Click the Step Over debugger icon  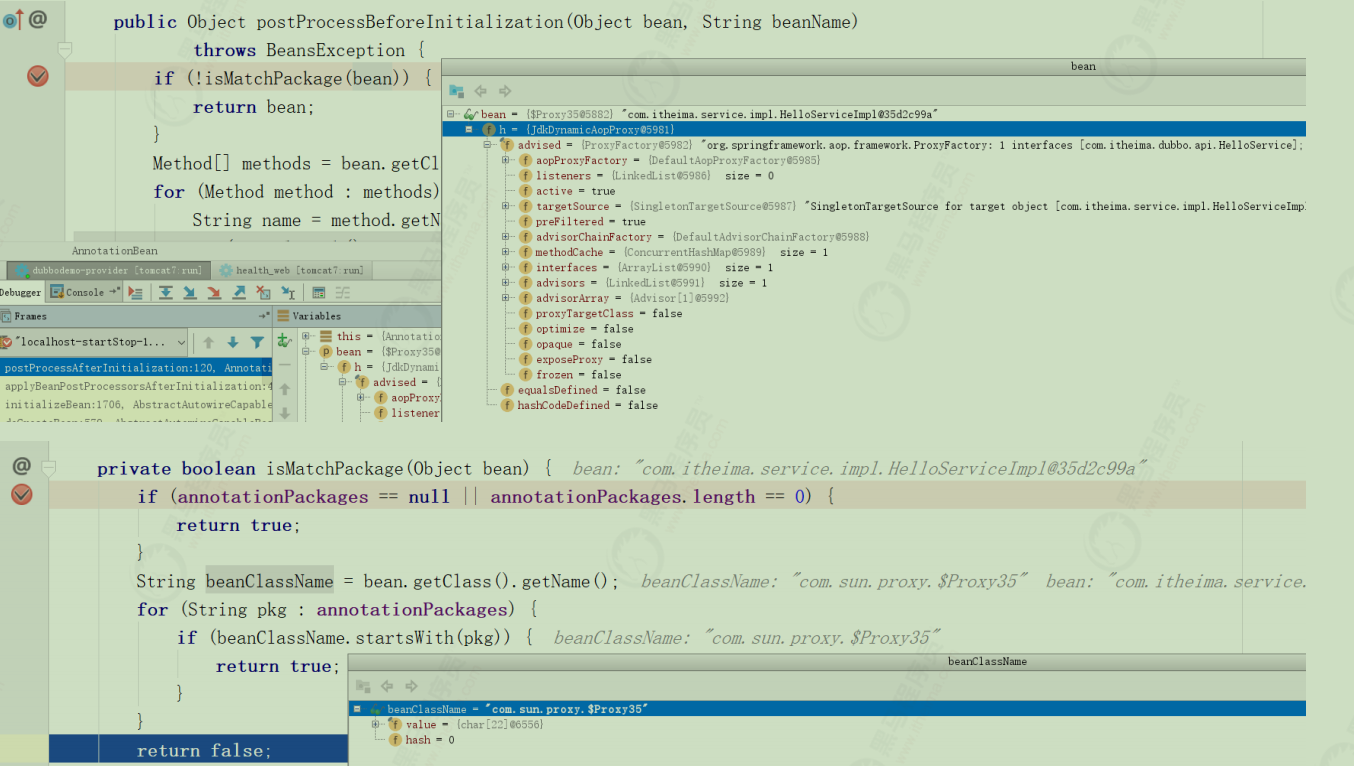click(x=166, y=292)
